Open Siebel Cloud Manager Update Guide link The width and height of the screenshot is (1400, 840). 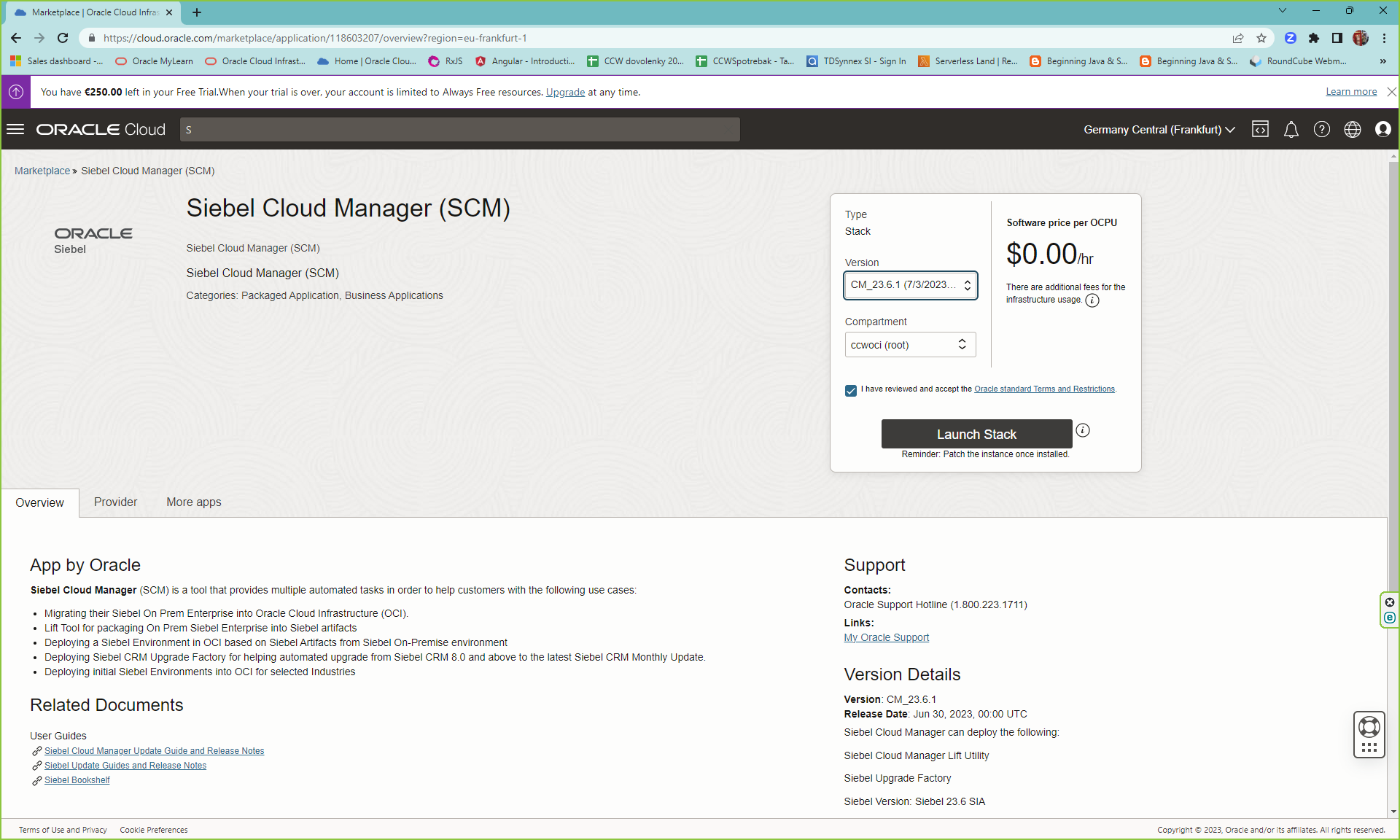coord(154,751)
